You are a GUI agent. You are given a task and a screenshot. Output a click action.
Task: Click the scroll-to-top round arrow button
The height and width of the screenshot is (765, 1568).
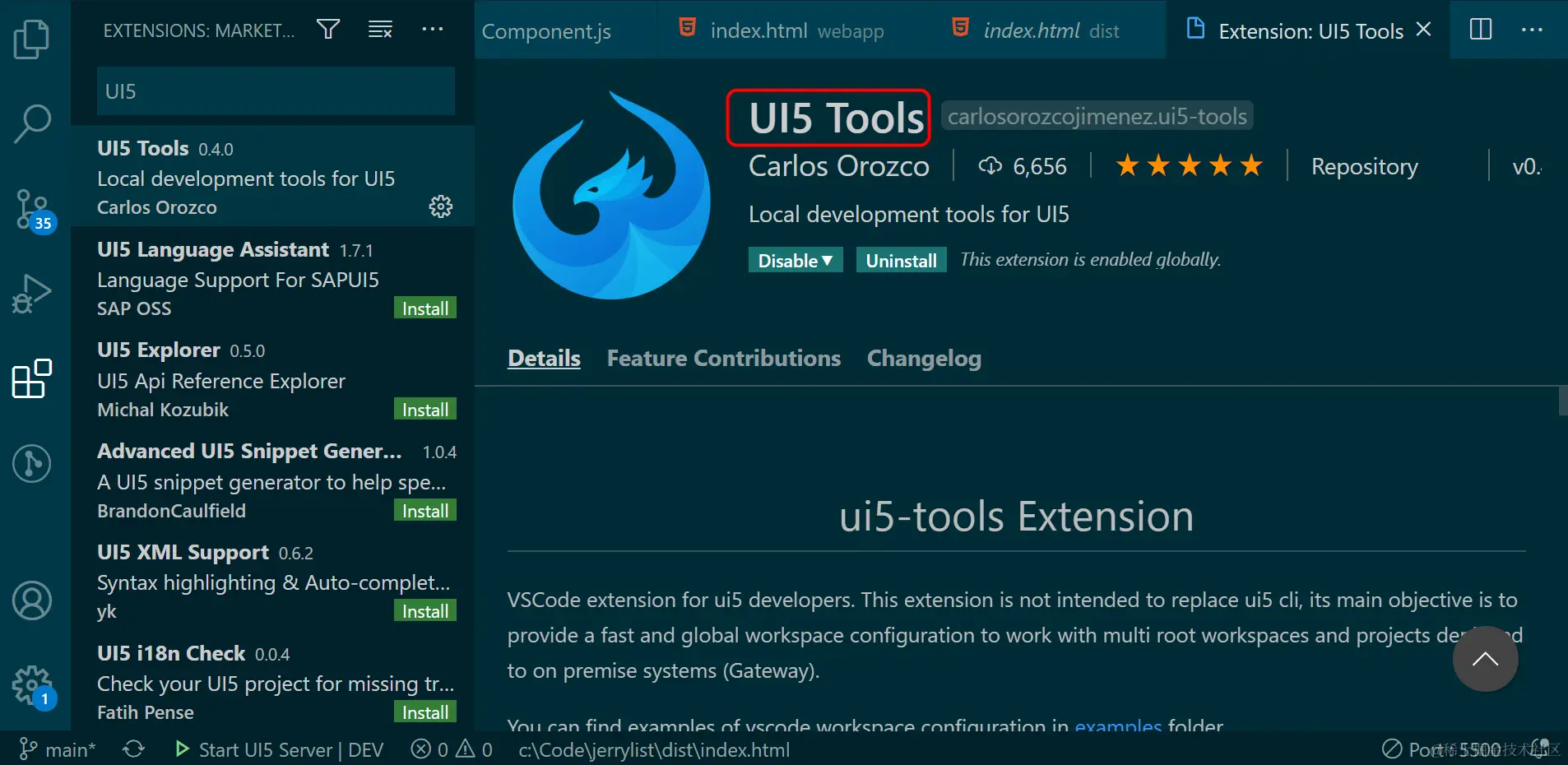(x=1485, y=659)
